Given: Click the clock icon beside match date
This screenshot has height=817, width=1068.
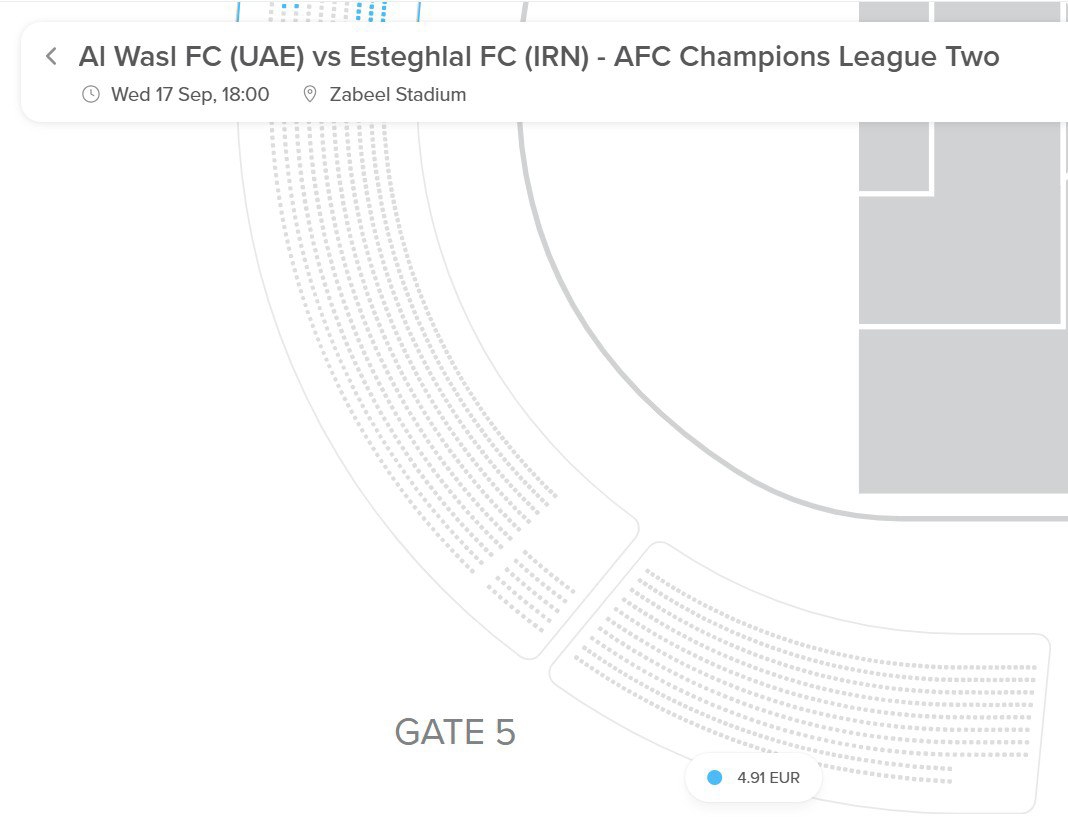Looking at the screenshot, I should pyautogui.click(x=91, y=95).
